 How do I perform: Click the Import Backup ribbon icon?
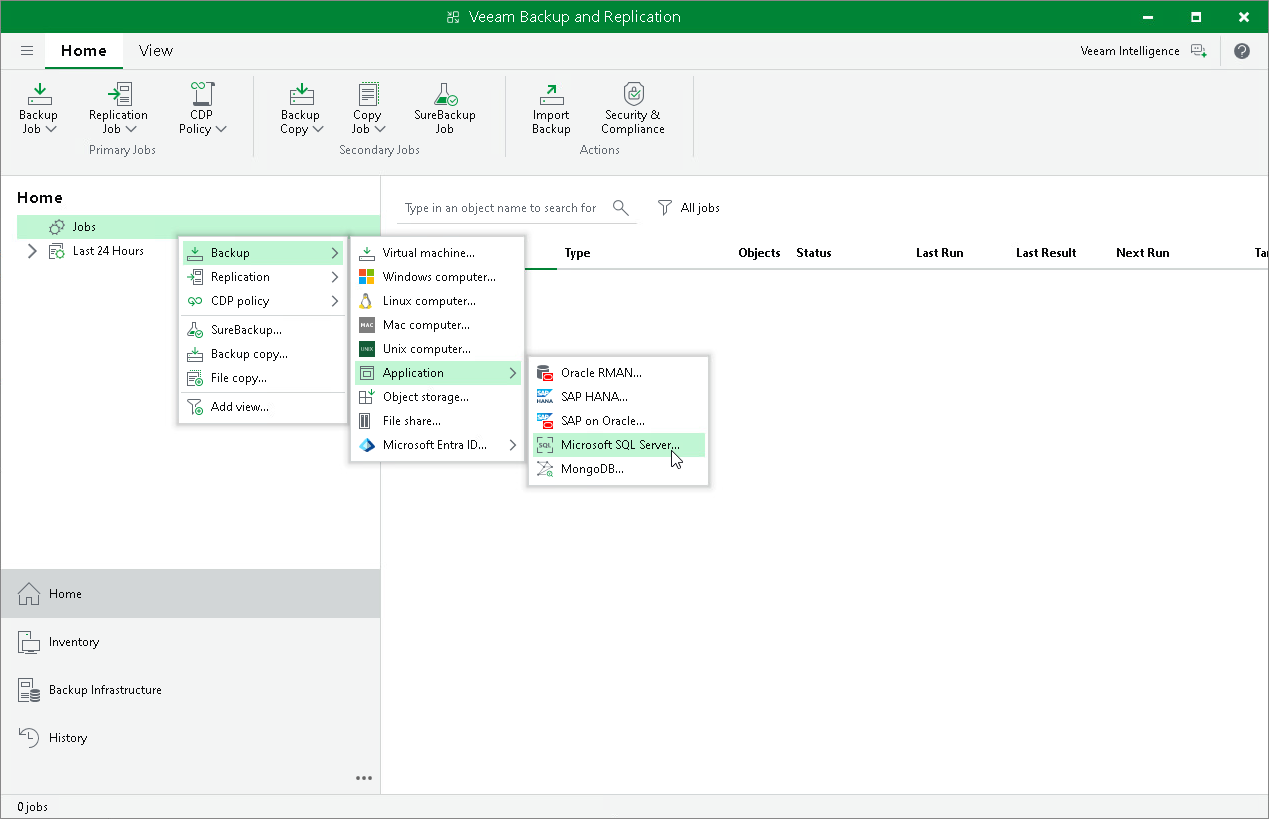[551, 94]
